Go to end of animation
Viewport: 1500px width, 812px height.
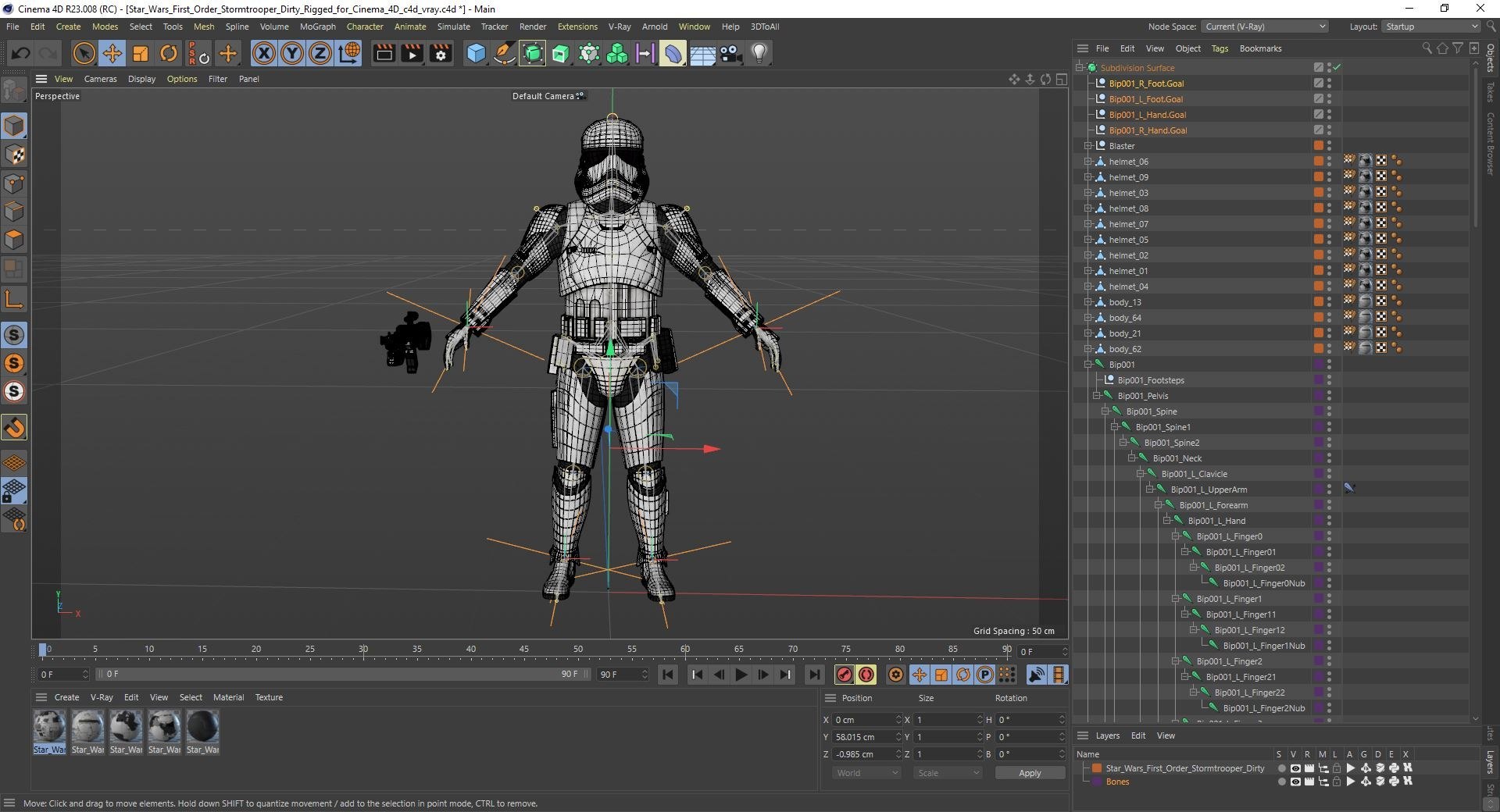coord(814,675)
